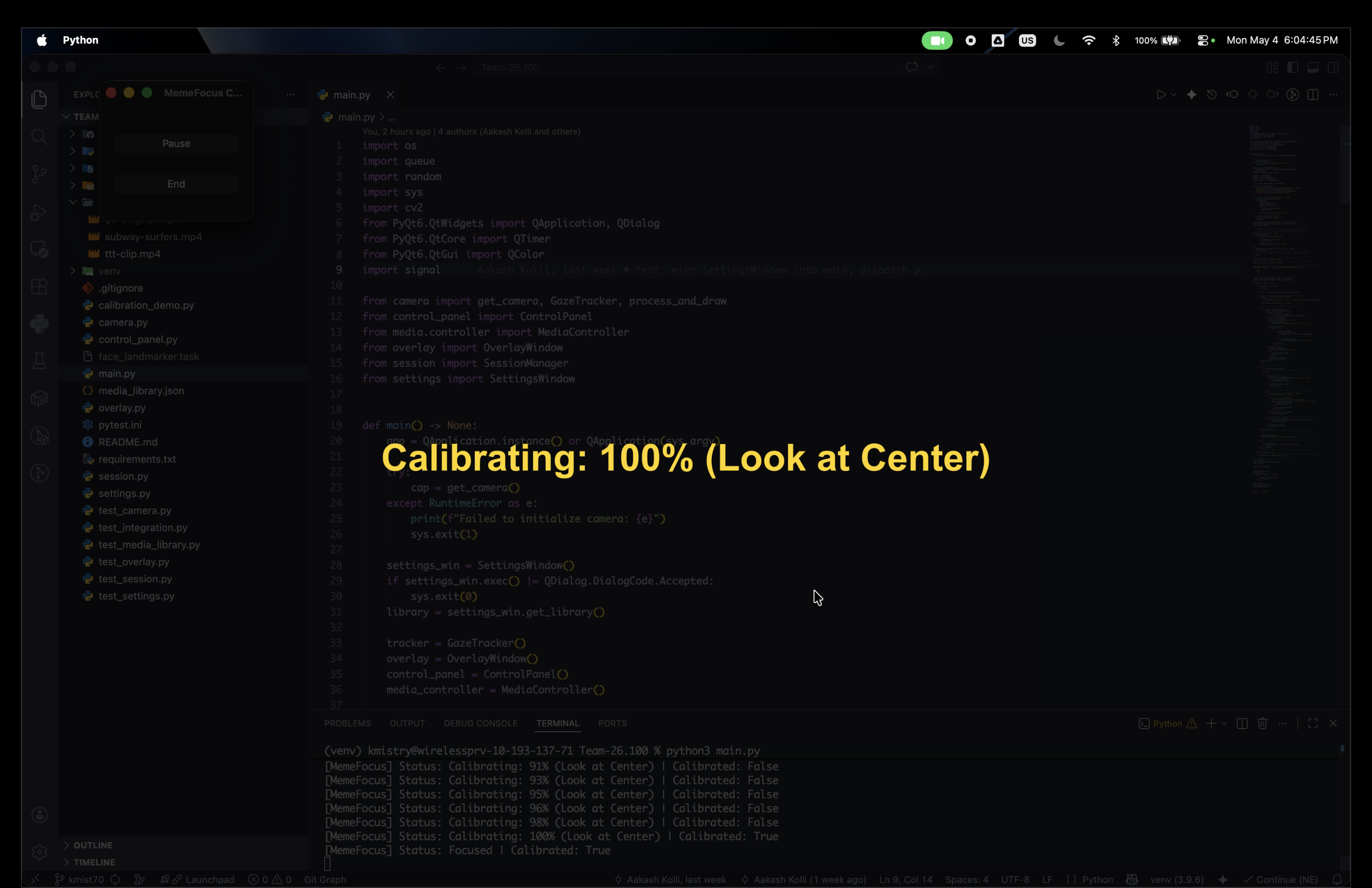
Task: Click the green FaceTime camera indicator in the menu bar
Action: click(x=937, y=41)
